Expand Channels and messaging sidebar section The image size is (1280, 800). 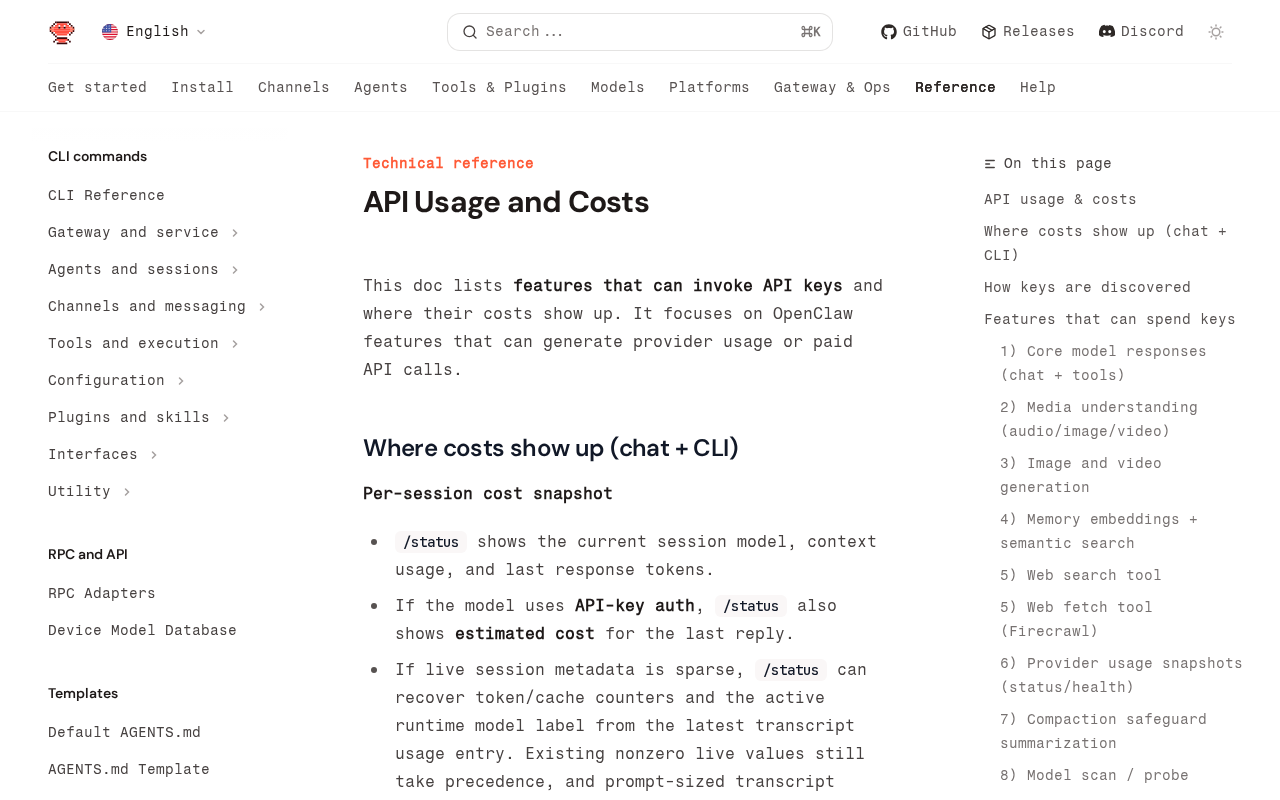(262, 307)
